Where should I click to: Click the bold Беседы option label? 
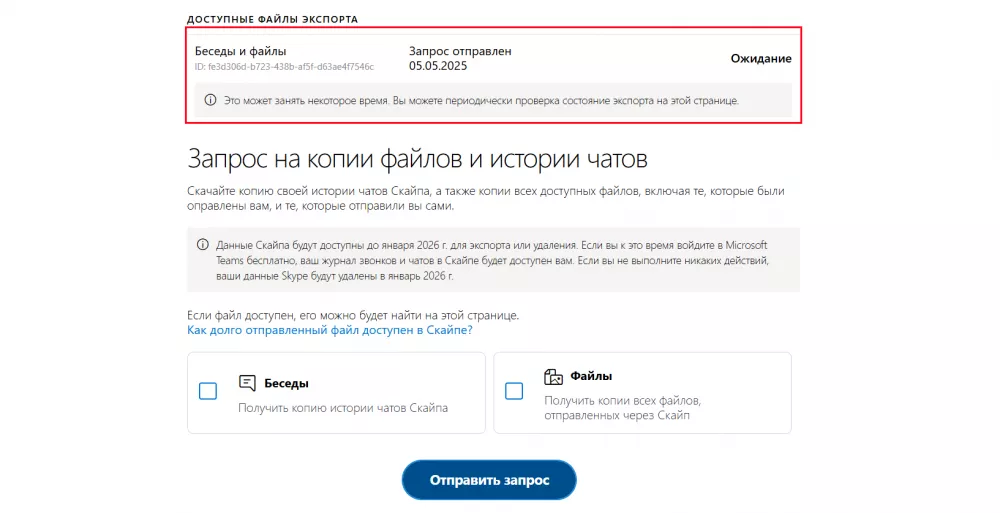[x=286, y=383]
